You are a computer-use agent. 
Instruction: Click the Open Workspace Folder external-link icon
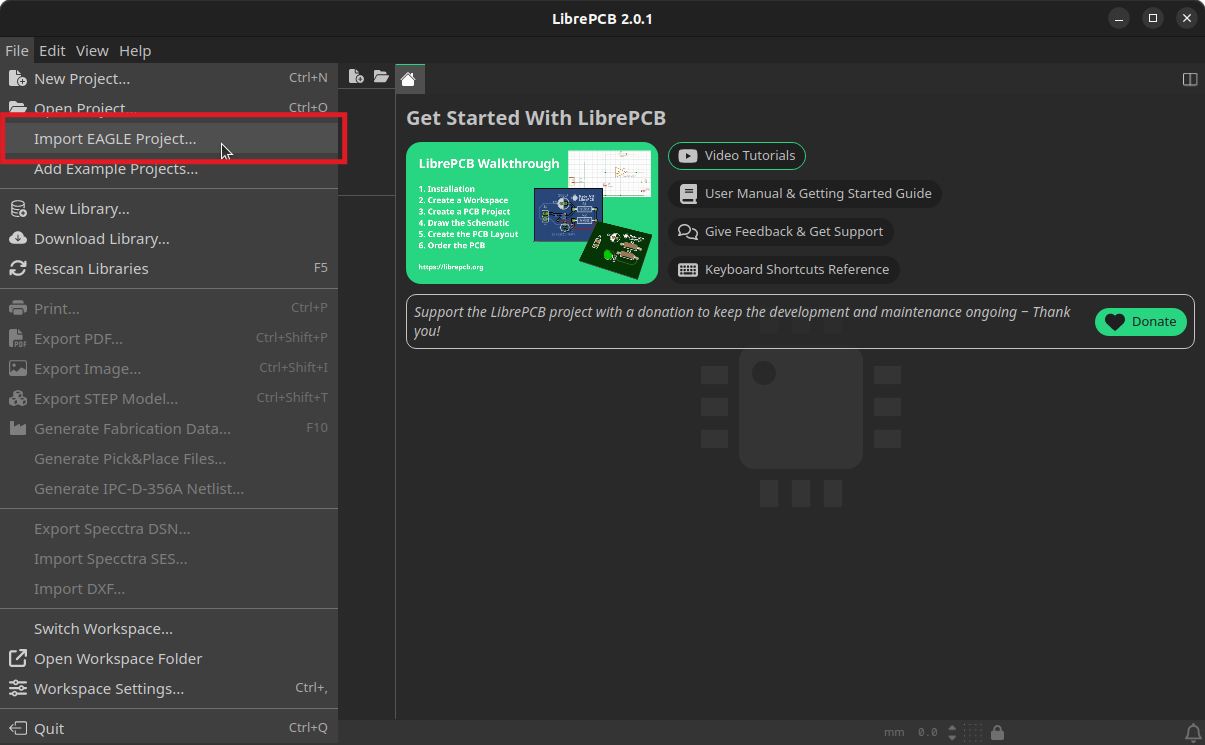click(17, 659)
